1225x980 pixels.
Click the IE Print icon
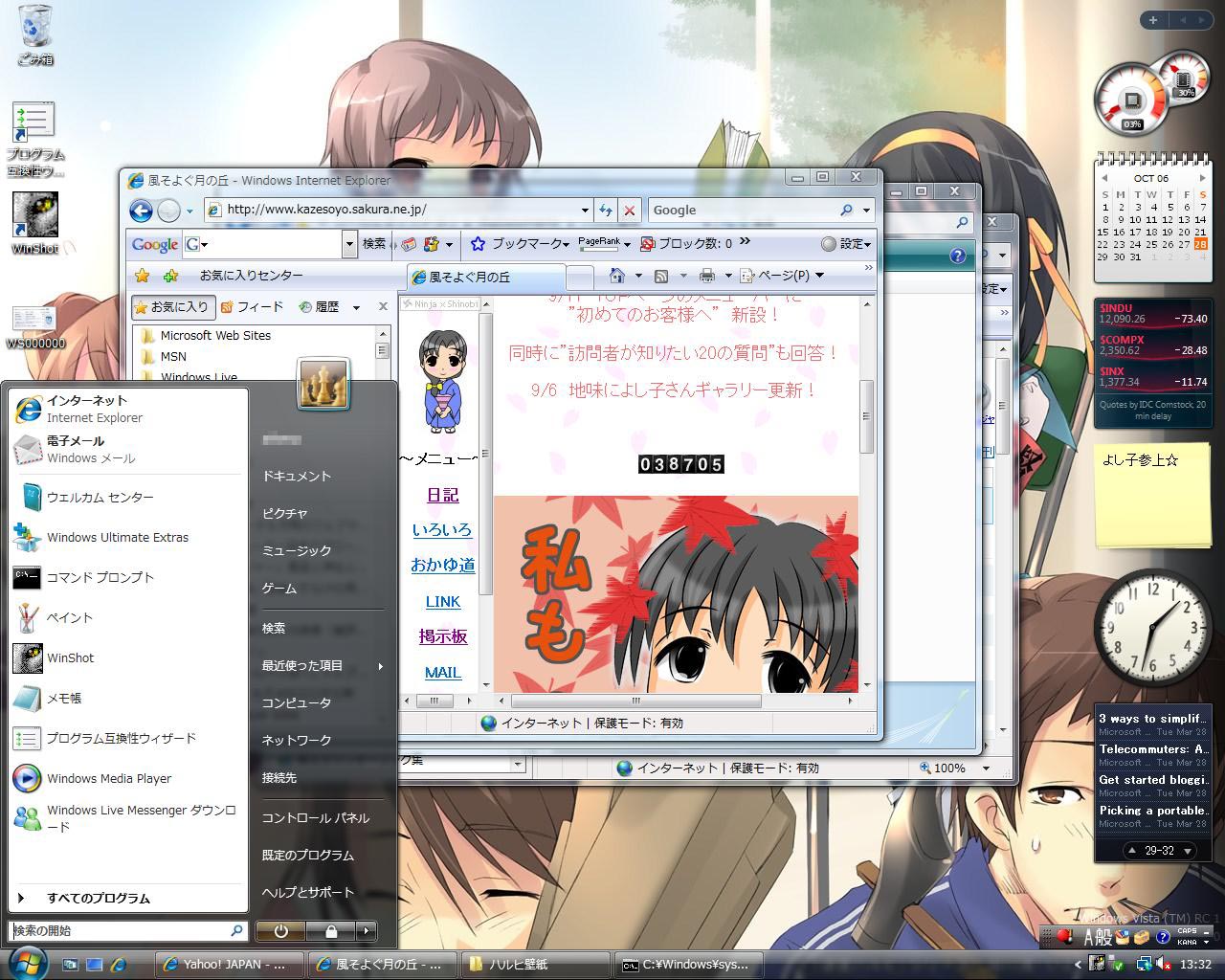click(x=706, y=276)
